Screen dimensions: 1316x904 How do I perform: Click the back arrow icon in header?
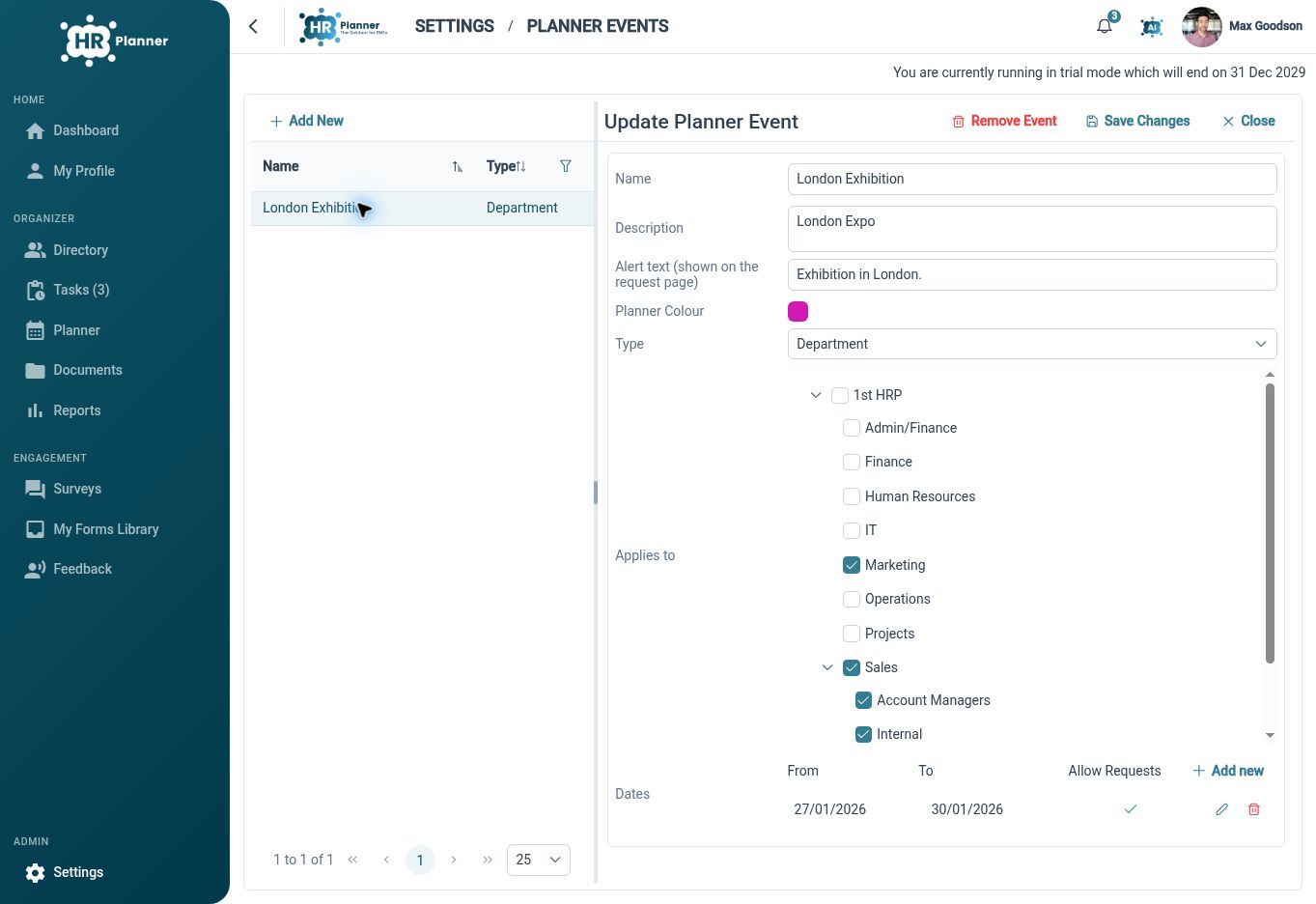[253, 26]
